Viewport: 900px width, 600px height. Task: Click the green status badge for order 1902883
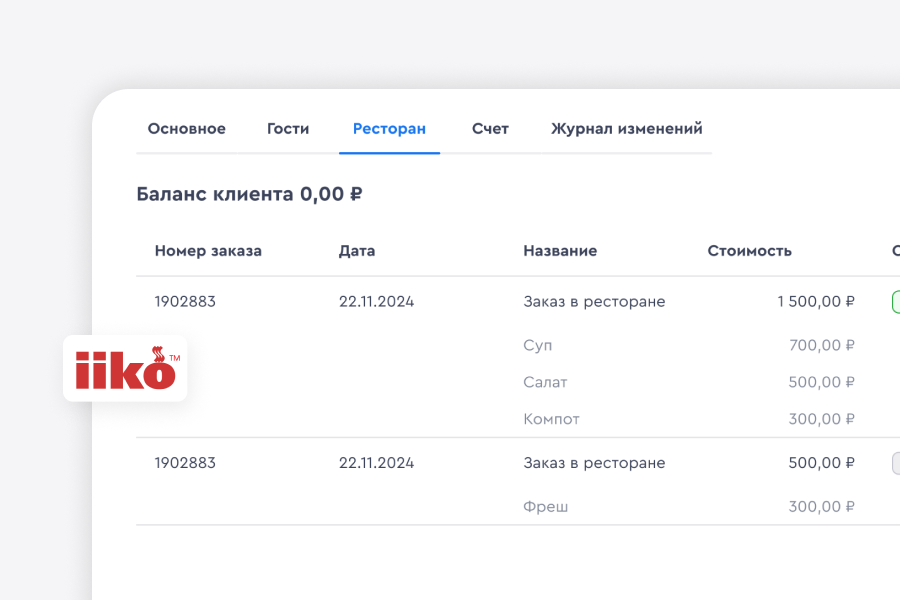[895, 300]
